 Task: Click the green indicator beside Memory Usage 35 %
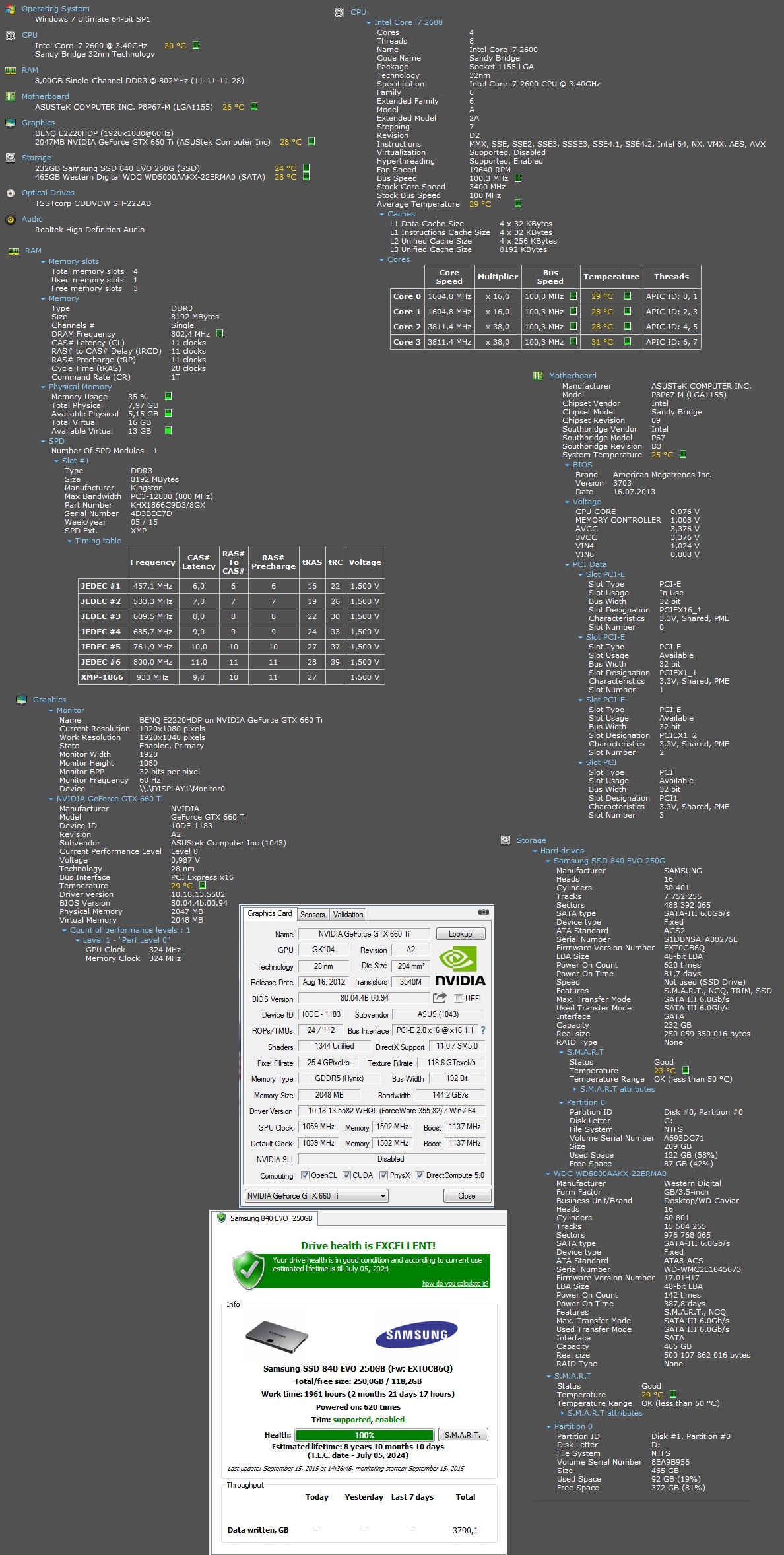(168, 397)
